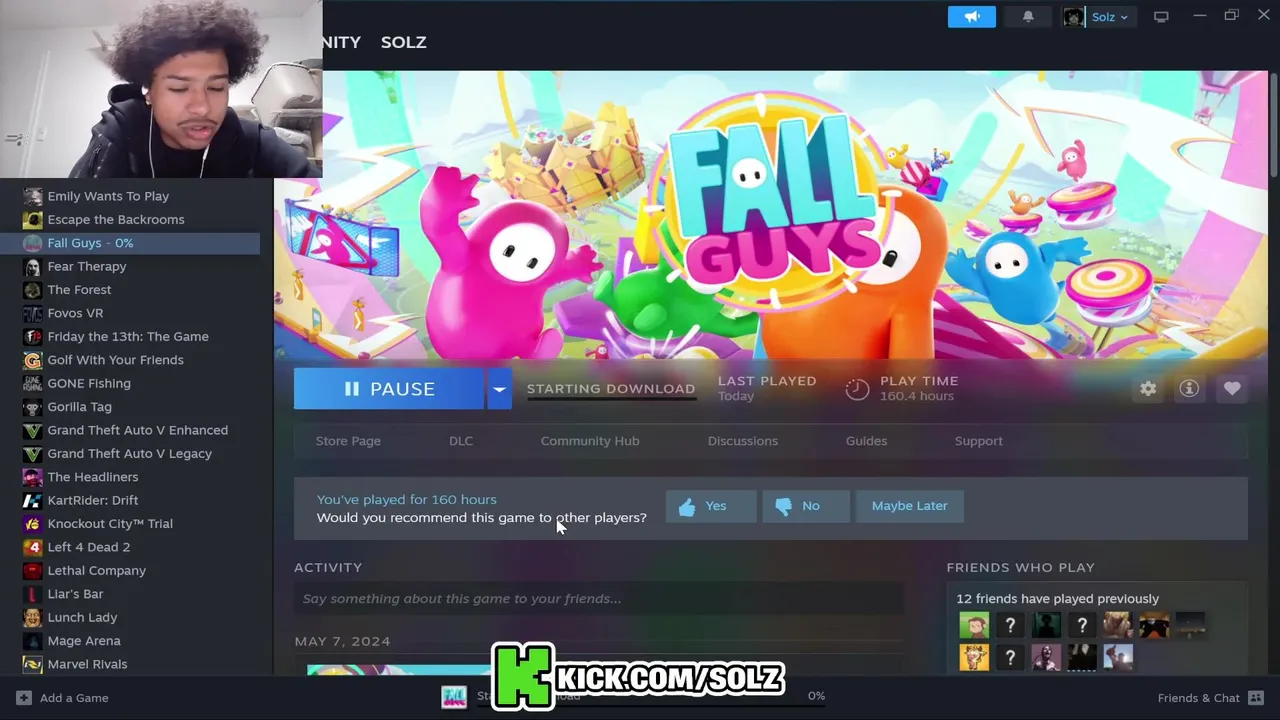Click the thumbs down No icon
1280x720 pixels.
click(783, 507)
